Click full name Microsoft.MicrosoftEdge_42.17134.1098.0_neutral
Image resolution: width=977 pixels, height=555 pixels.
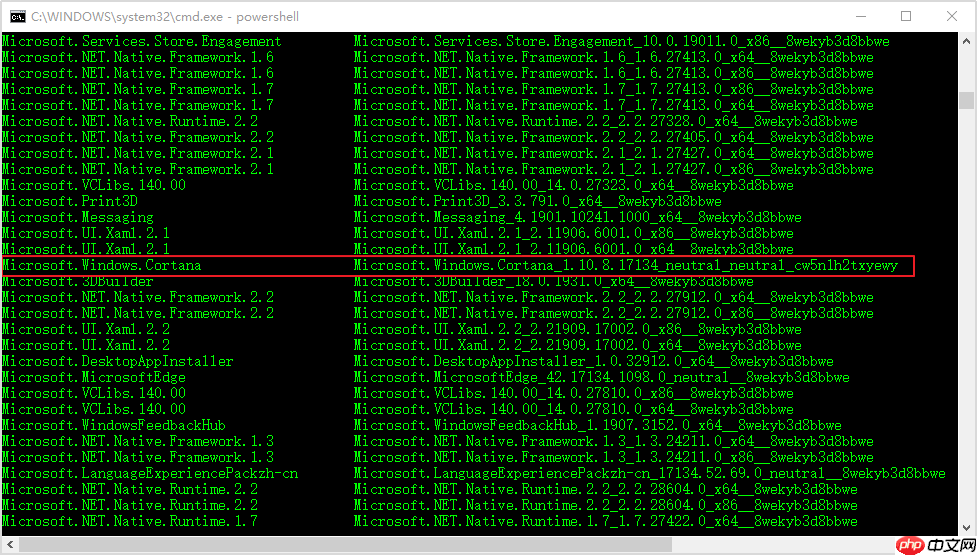(x=602, y=377)
